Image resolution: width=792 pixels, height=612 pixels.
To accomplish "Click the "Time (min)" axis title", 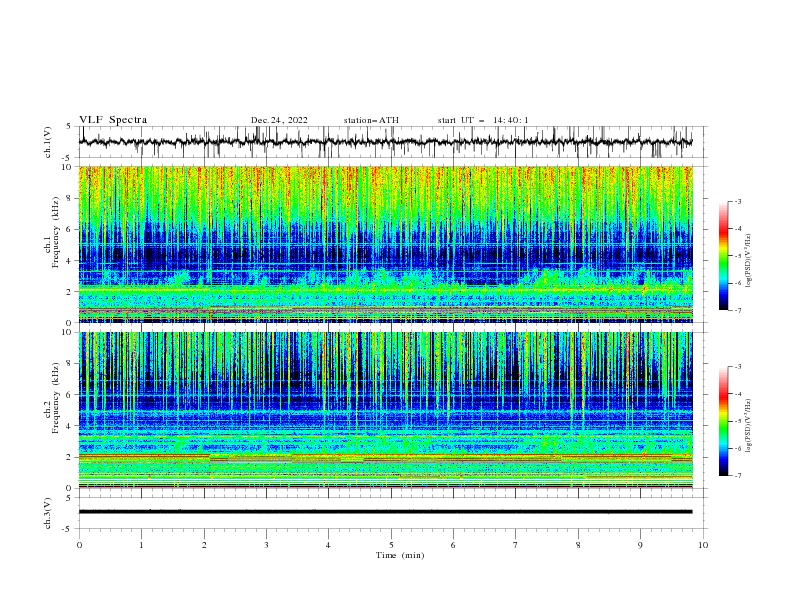I will [x=400, y=555].
